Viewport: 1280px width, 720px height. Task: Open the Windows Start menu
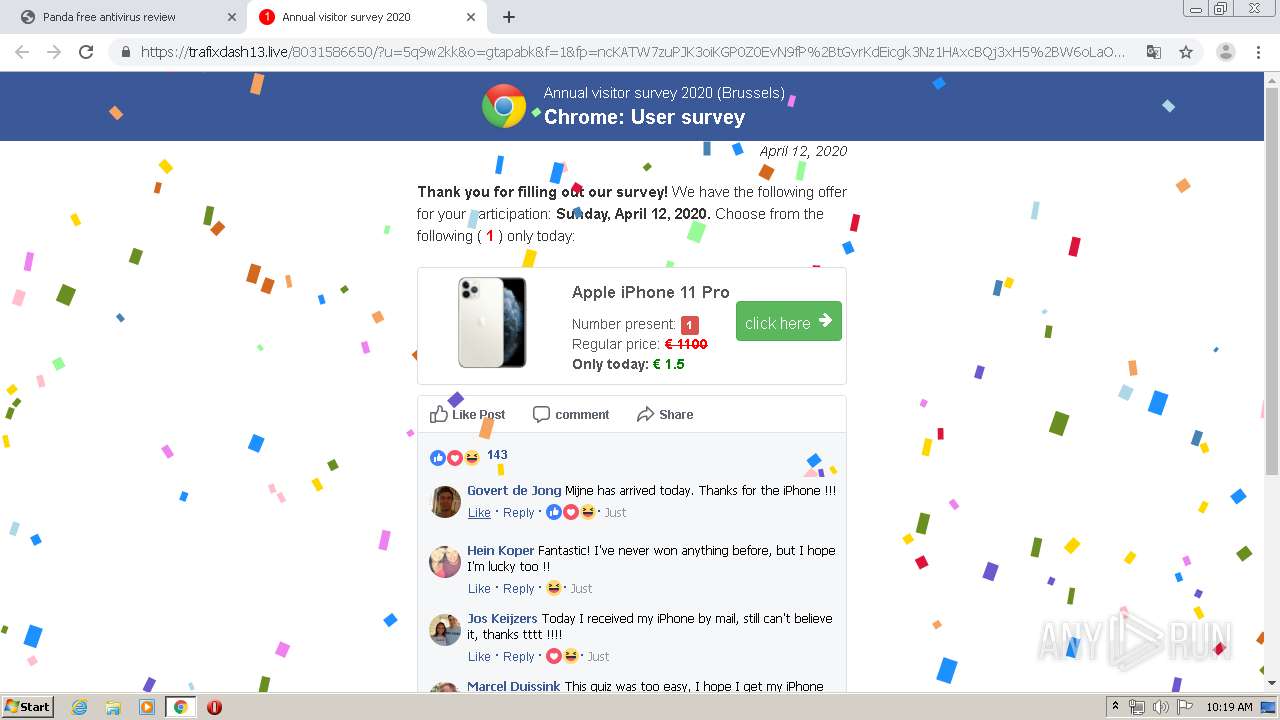coord(27,706)
